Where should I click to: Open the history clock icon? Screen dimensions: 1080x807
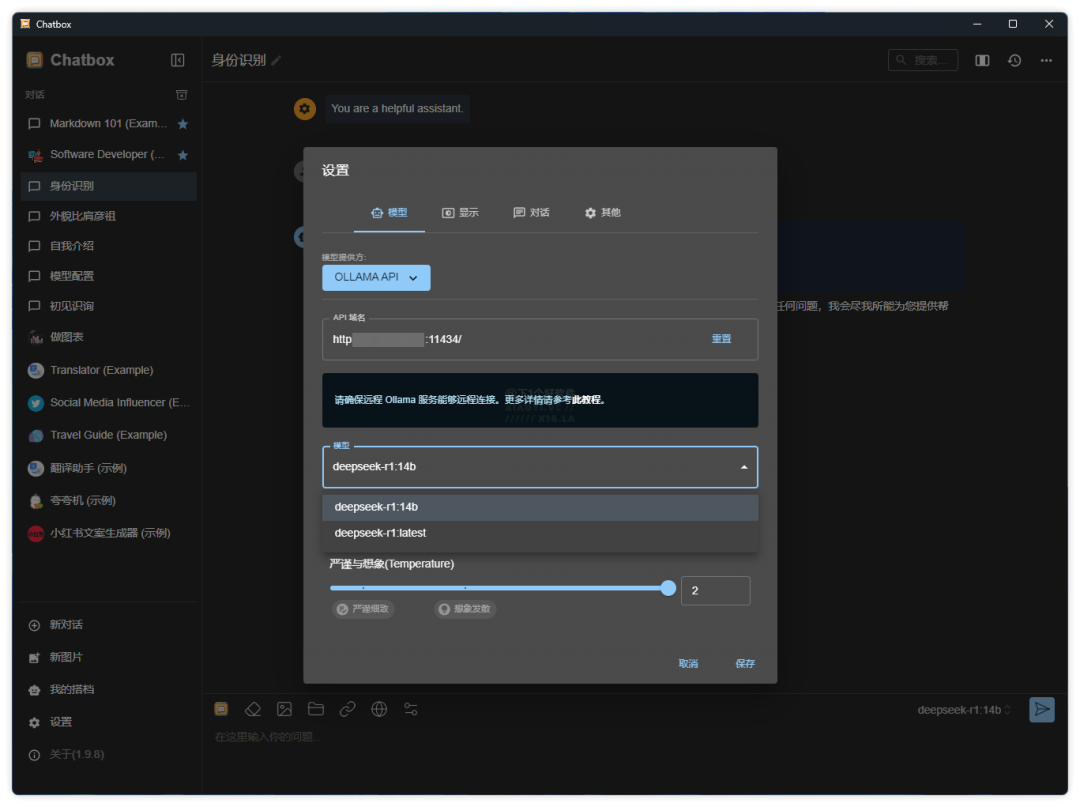pyautogui.click(x=1014, y=60)
